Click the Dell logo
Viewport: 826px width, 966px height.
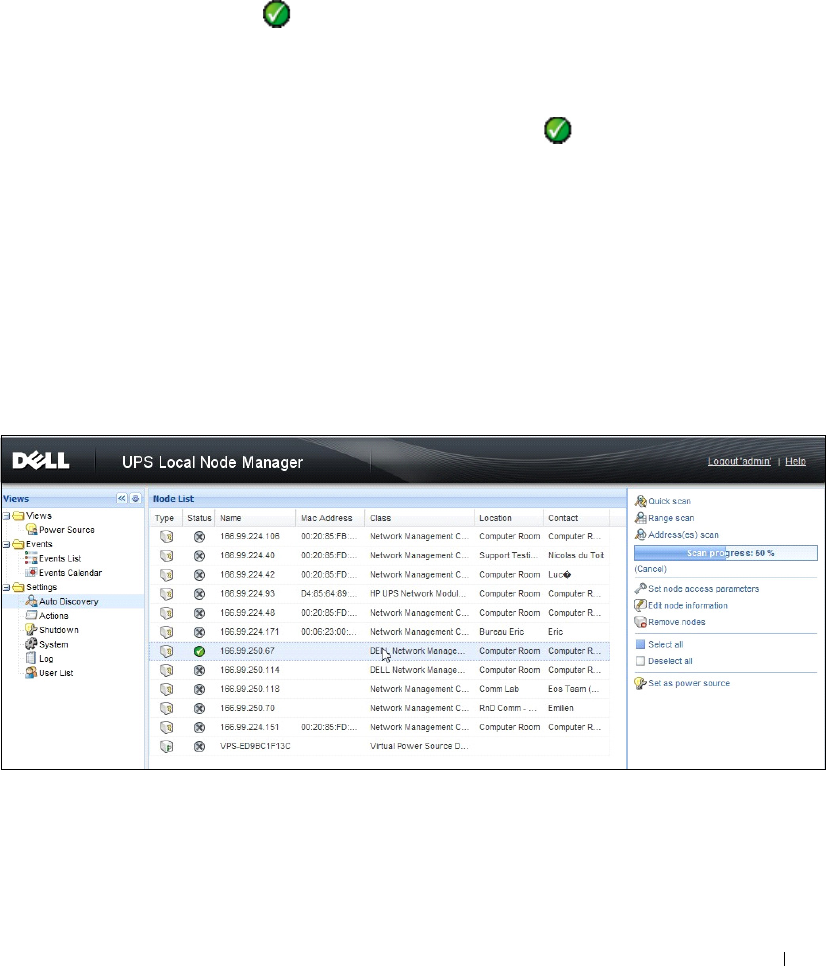coord(41,461)
